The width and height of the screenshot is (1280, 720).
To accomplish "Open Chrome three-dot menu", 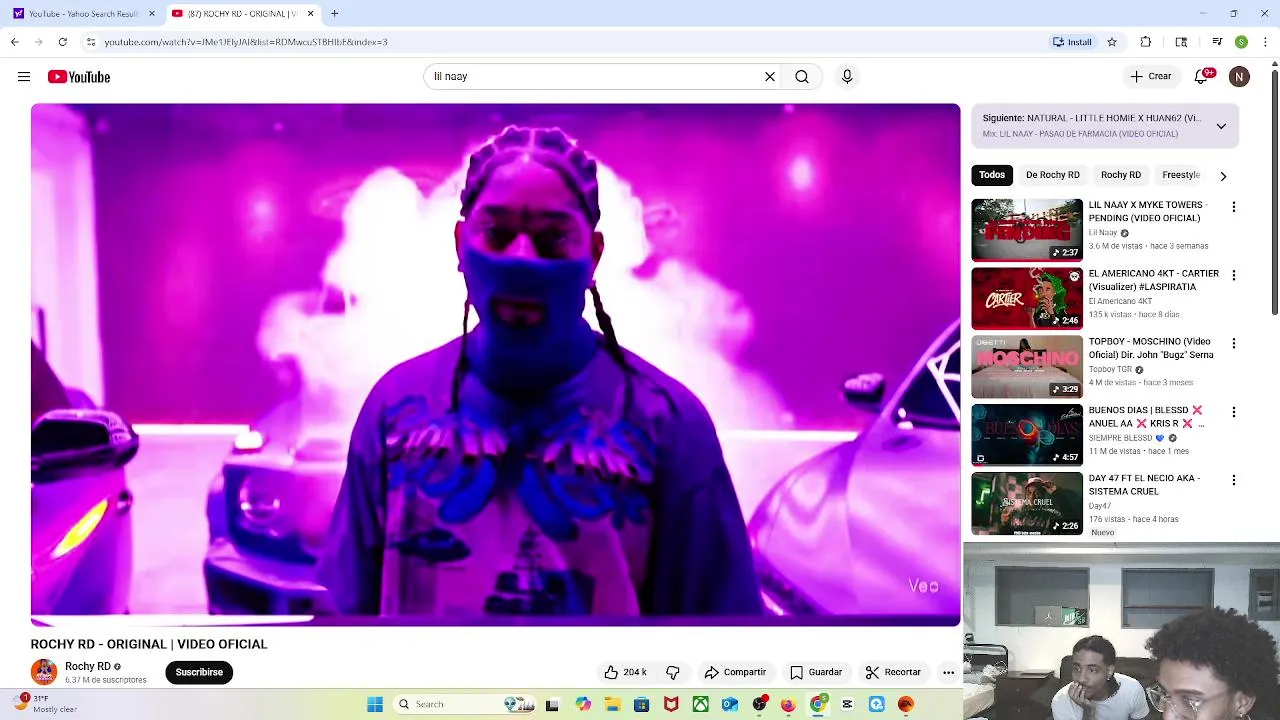I will [x=1266, y=42].
